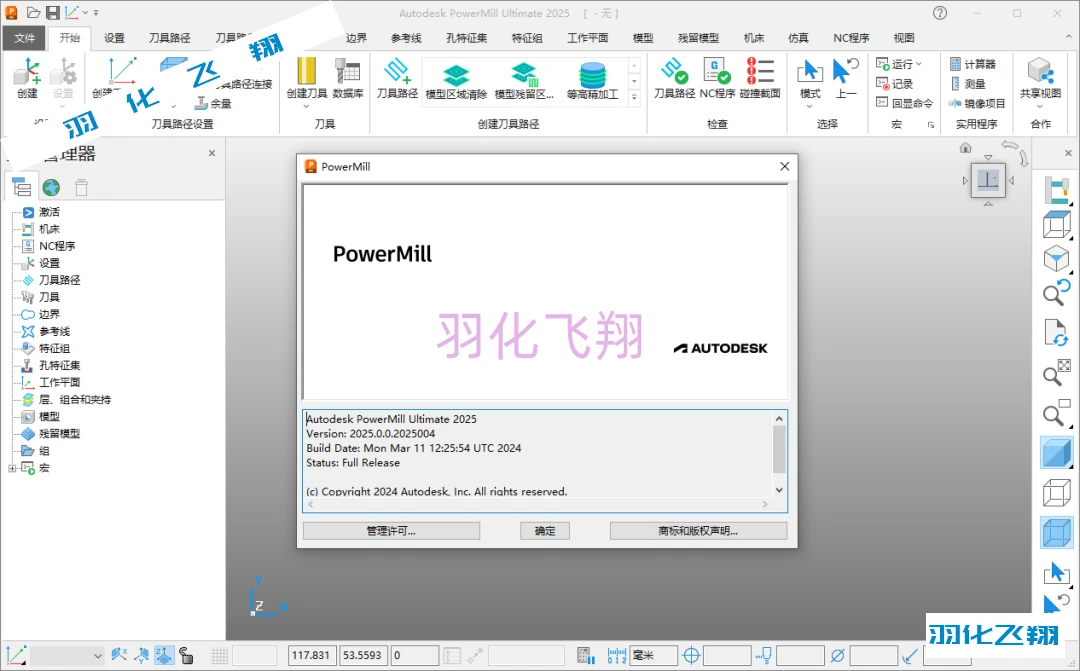This screenshot has width=1080, height=671.
Task: Open the 碰撞截面 collision icon
Action: pyautogui.click(x=760, y=71)
